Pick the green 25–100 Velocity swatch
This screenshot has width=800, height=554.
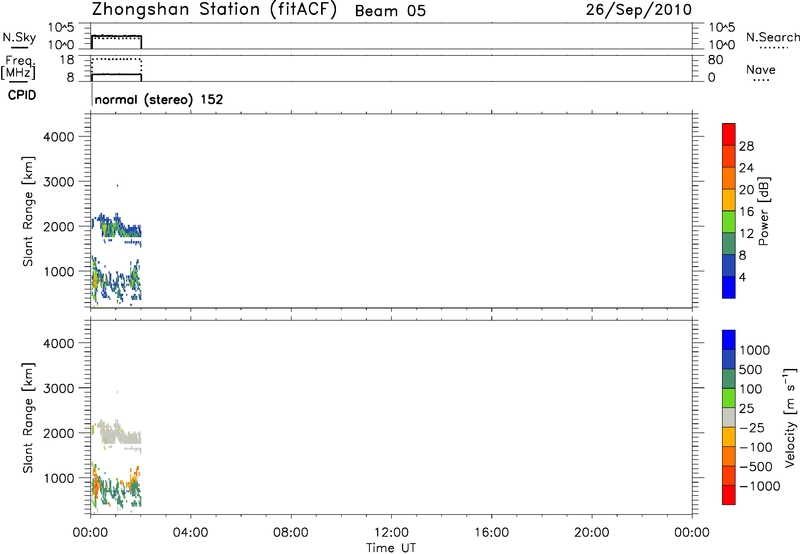tap(729, 398)
